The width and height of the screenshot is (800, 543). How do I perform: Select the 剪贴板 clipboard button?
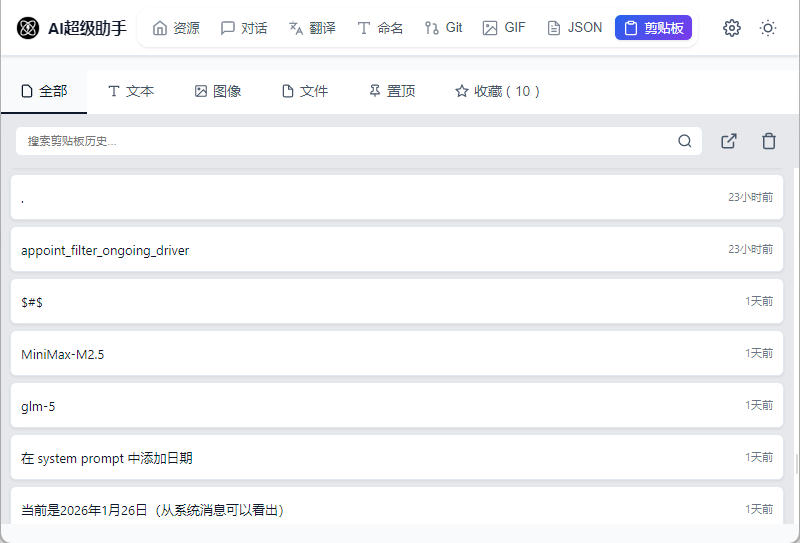[653, 28]
